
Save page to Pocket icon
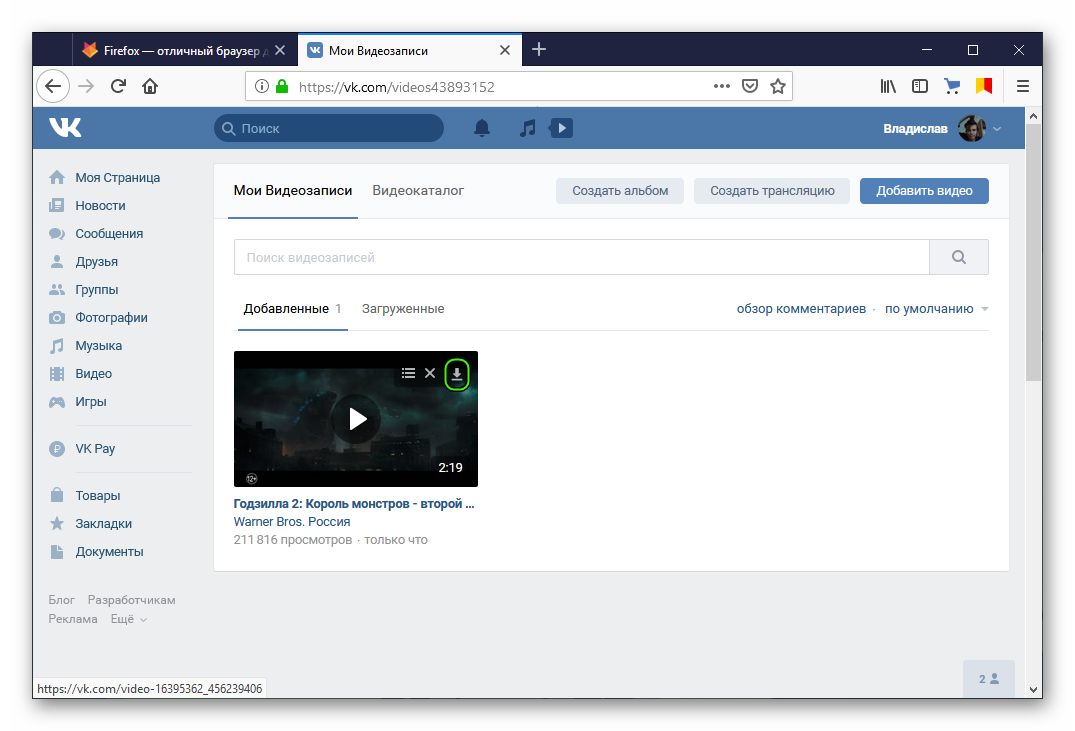click(x=750, y=86)
